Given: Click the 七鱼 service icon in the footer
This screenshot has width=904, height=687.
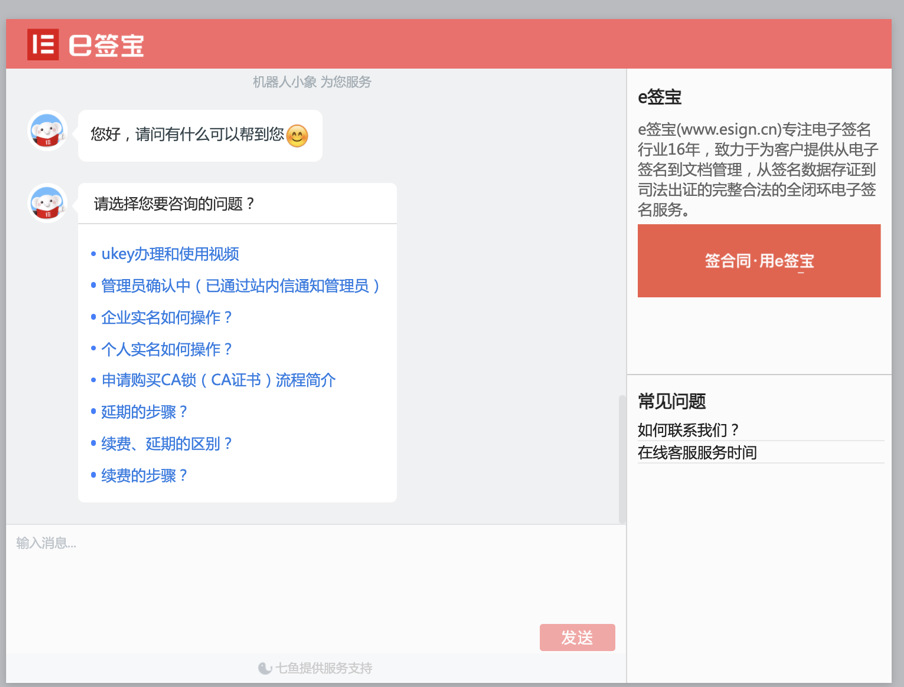Looking at the screenshot, I should point(265,668).
